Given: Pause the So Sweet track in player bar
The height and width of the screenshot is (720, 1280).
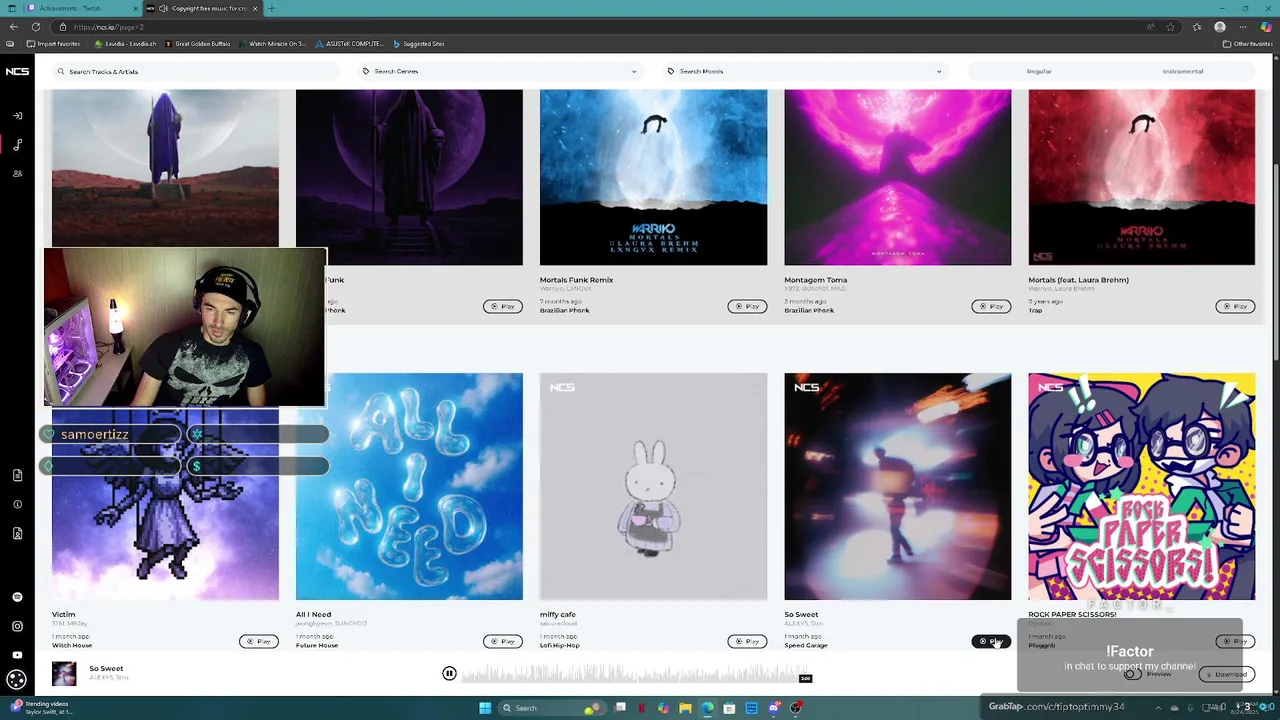Looking at the screenshot, I should (x=449, y=674).
